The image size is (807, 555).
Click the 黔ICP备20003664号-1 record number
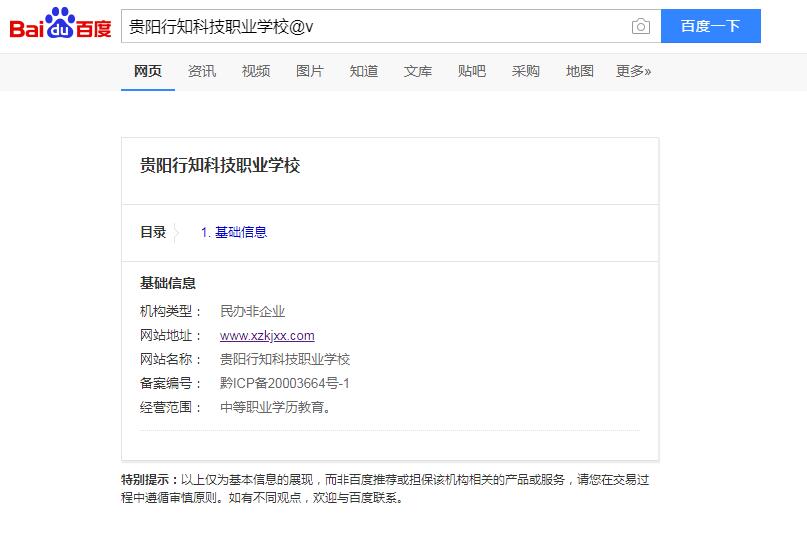tap(285, 383)
